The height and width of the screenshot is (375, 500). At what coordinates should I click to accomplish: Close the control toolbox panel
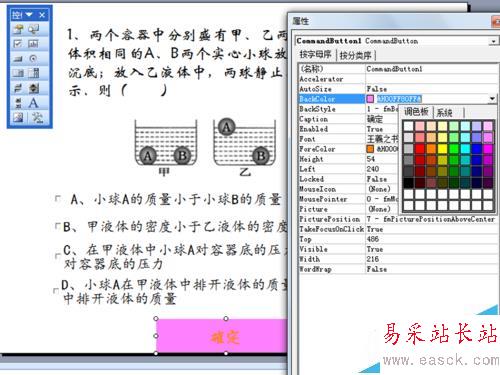(42, 15)
